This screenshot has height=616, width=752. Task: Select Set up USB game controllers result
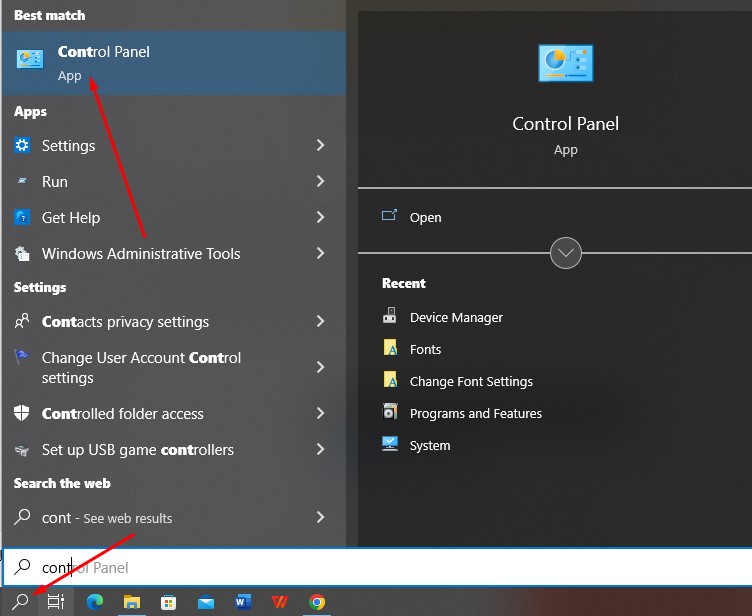coord(174,449)
